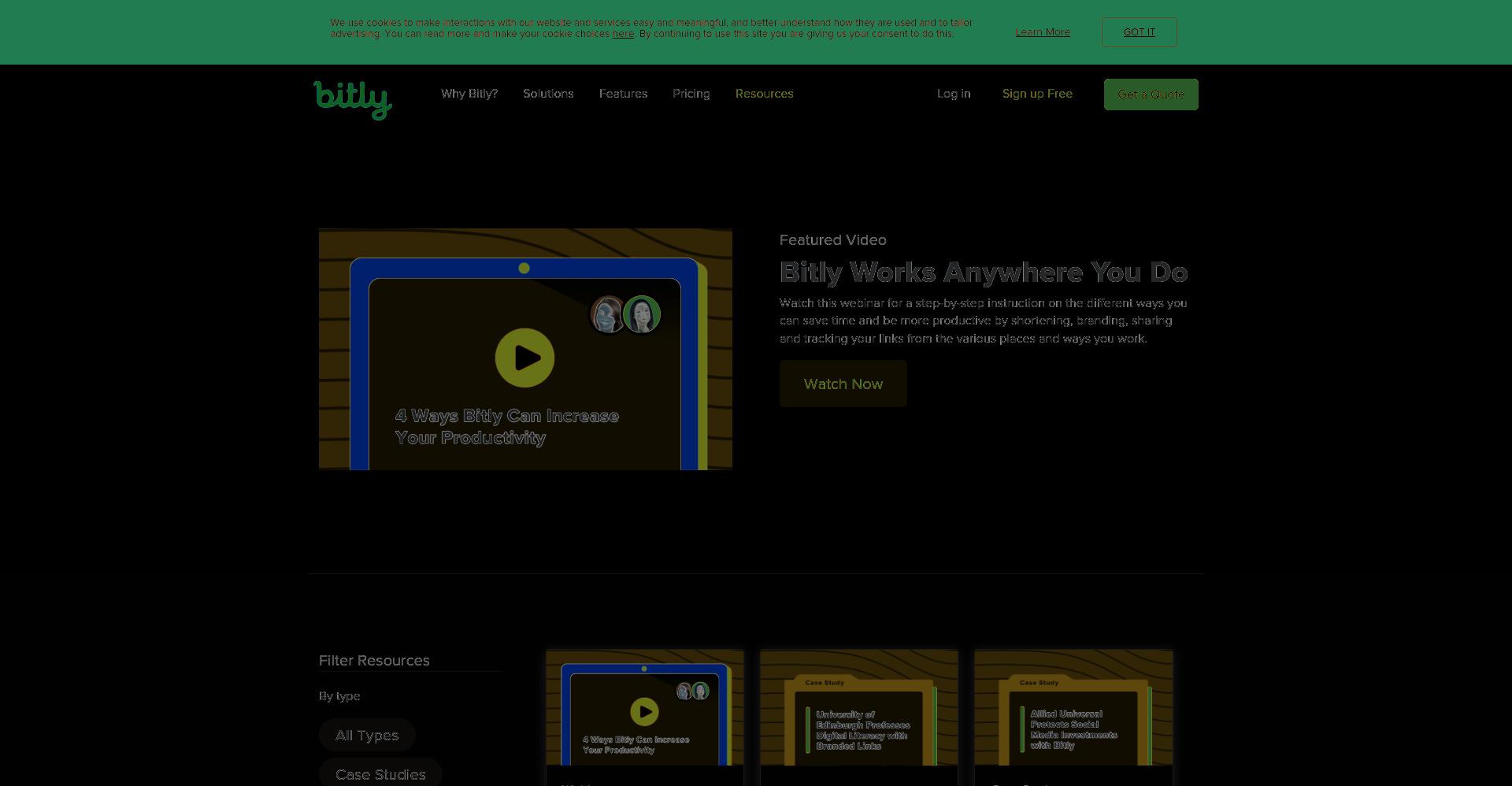Open the cookie choices 'here' link
Image resolution: width=1512 pixels, height=786 pixels.
623,34
